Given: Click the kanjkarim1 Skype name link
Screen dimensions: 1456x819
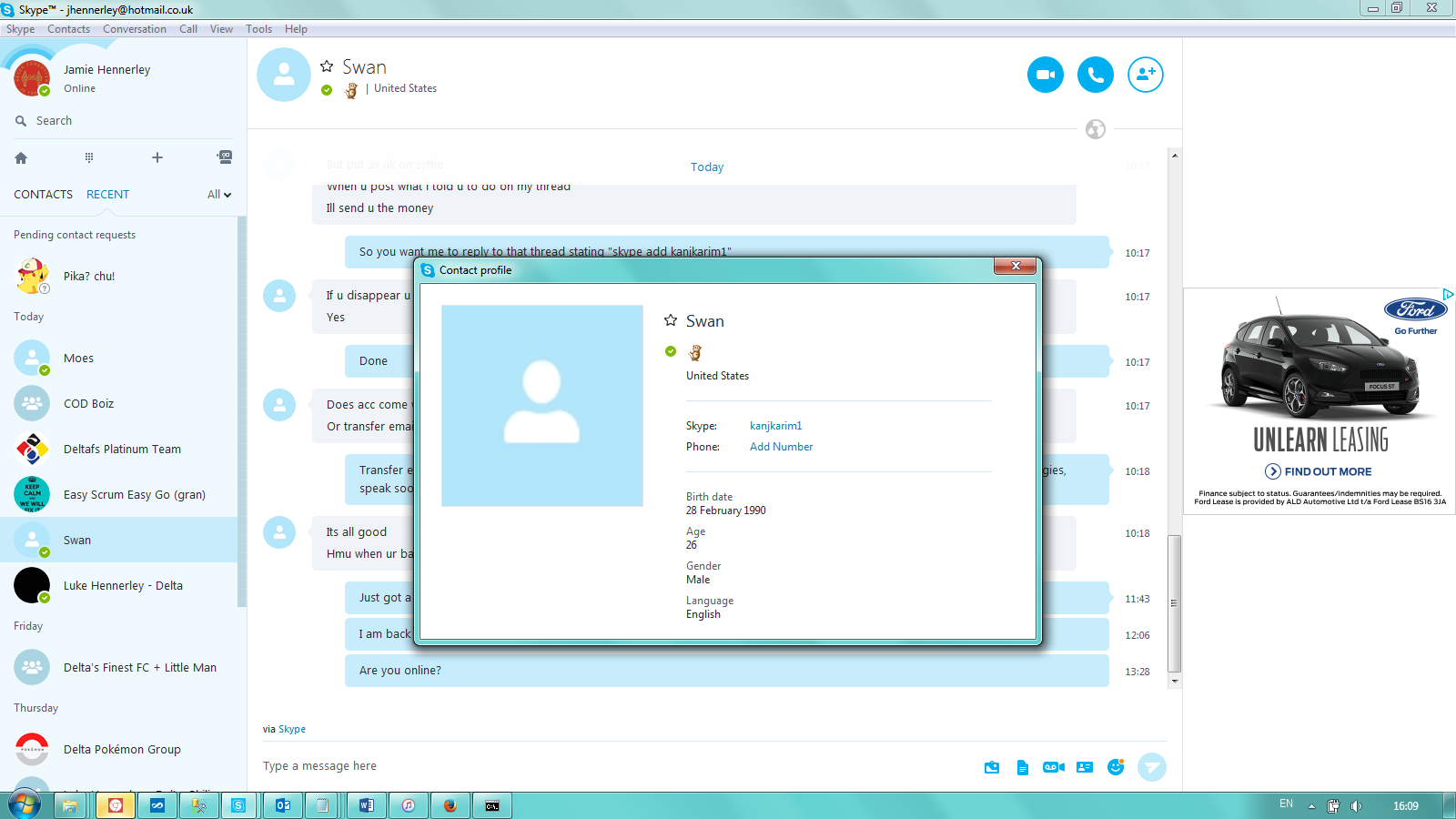Looking at the screenshot, I should click(776, 426).
